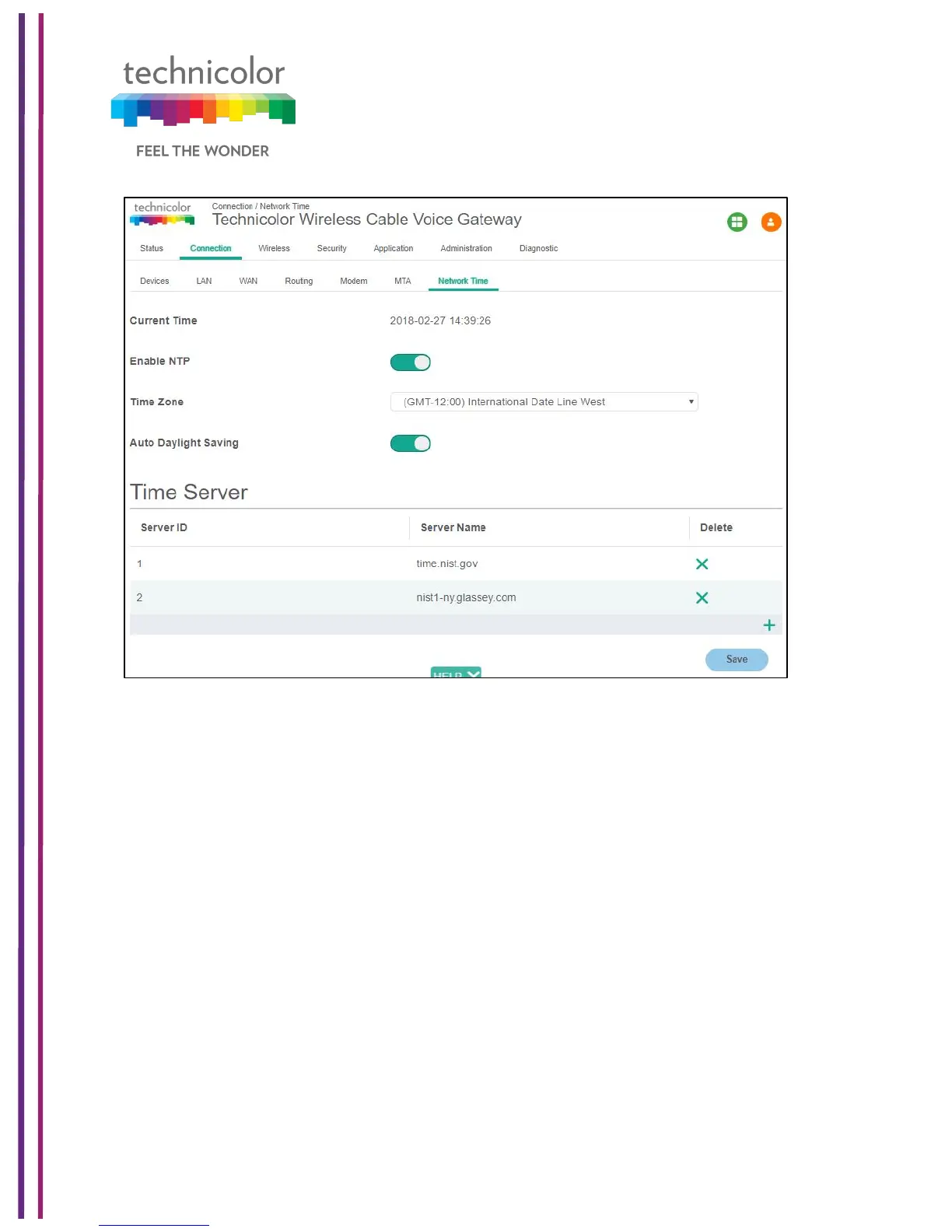Select the Connection main tab
The image size is (952, 1232).
coord(211,249)
